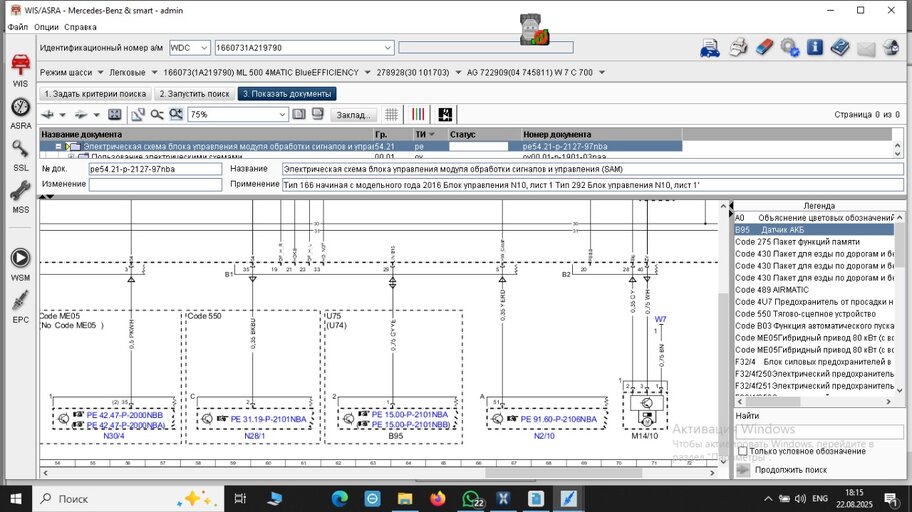Screen dimensions: 912x512
Task: Open the help book icon
Action: 840,47
